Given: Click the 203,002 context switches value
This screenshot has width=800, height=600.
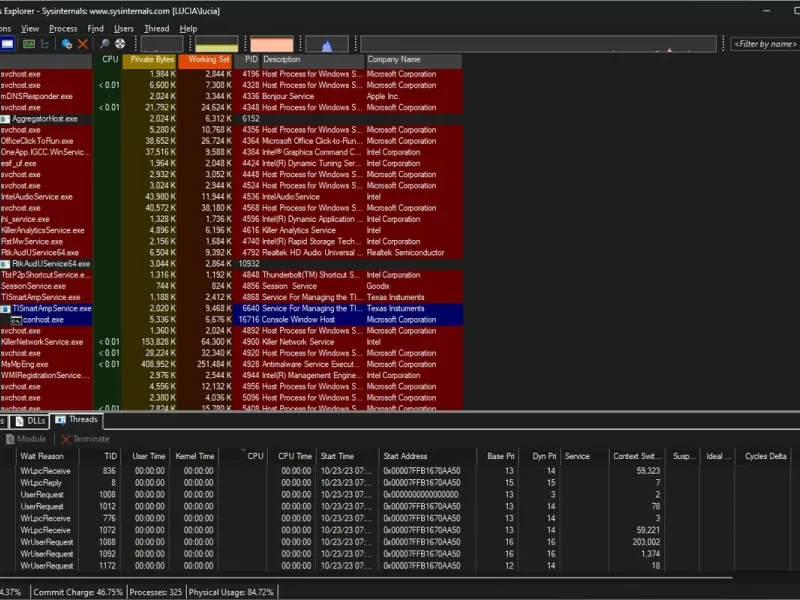Looking at the screenshot, I should pyautogui.click(x=646, y=542).
